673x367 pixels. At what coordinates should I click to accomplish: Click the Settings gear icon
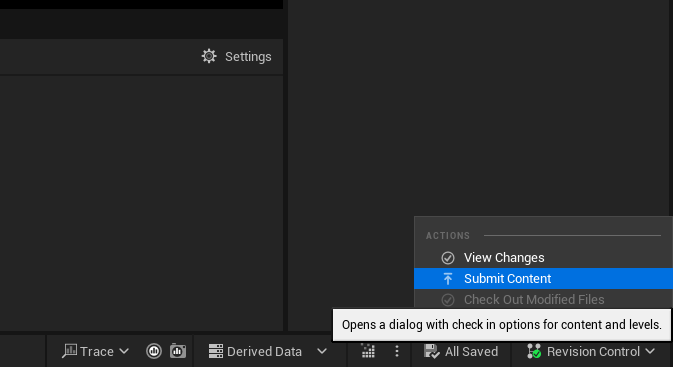(x=209, y=56)
